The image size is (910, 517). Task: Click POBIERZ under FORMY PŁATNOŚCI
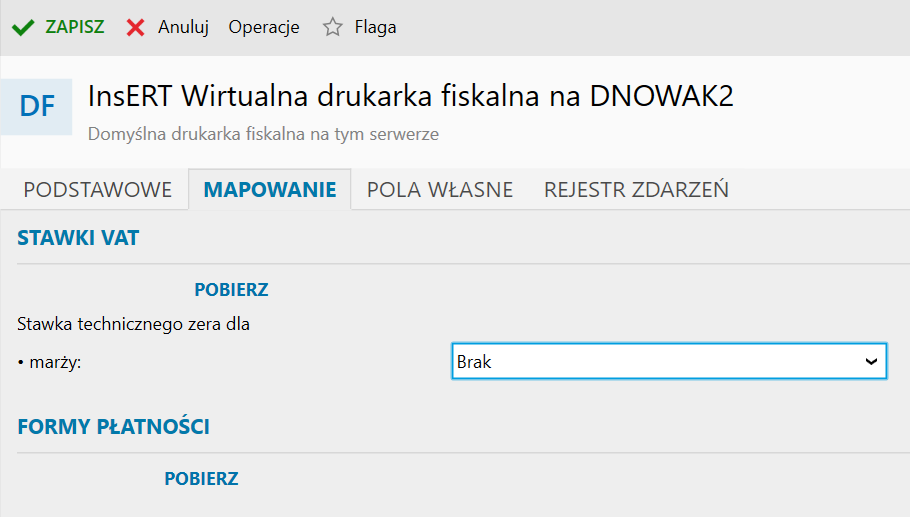pyautogui.click(x=201, y=479)
